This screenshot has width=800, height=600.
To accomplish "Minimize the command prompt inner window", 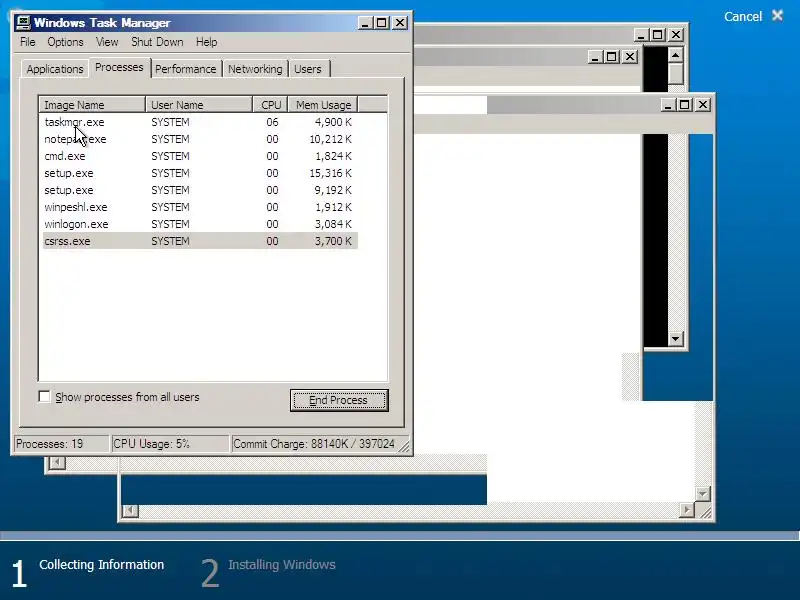I will [x=595, y=57].
